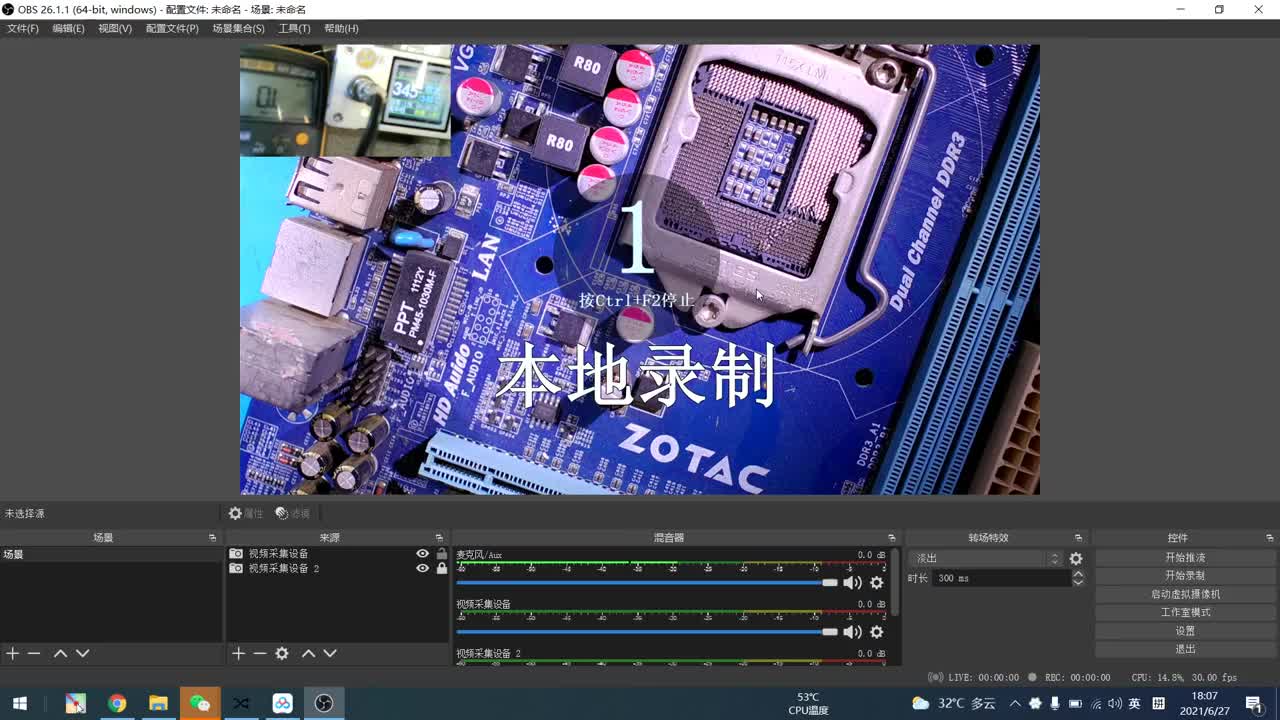This screenshot has width=1280, height=720.
Task: Remove selected source with minus icon
Action: tap(260, 653)
